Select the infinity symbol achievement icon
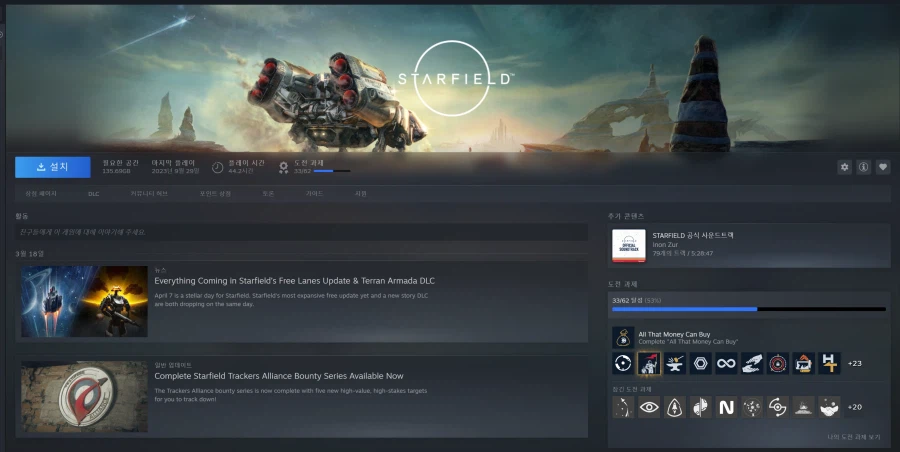Image resolution: width=900 pixels, height=452 pixels. tap(726, 363)
